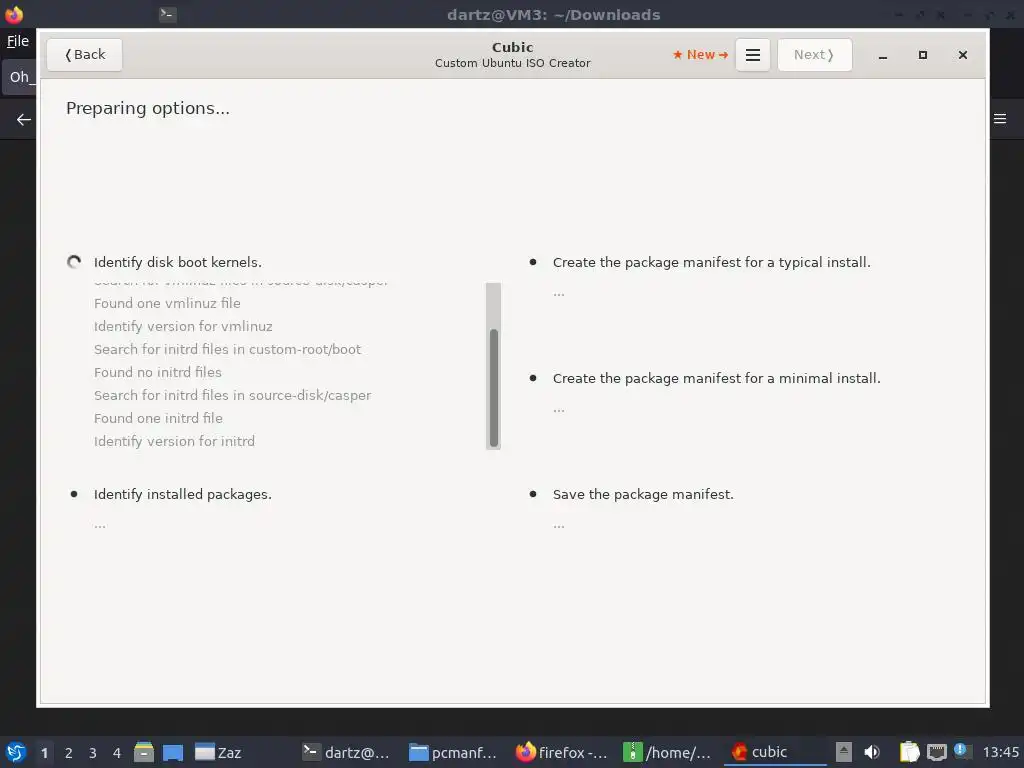This screenshot has width=1024, height=768.
Task: Open the file manager launcher in taskbar
Action: 144,752
